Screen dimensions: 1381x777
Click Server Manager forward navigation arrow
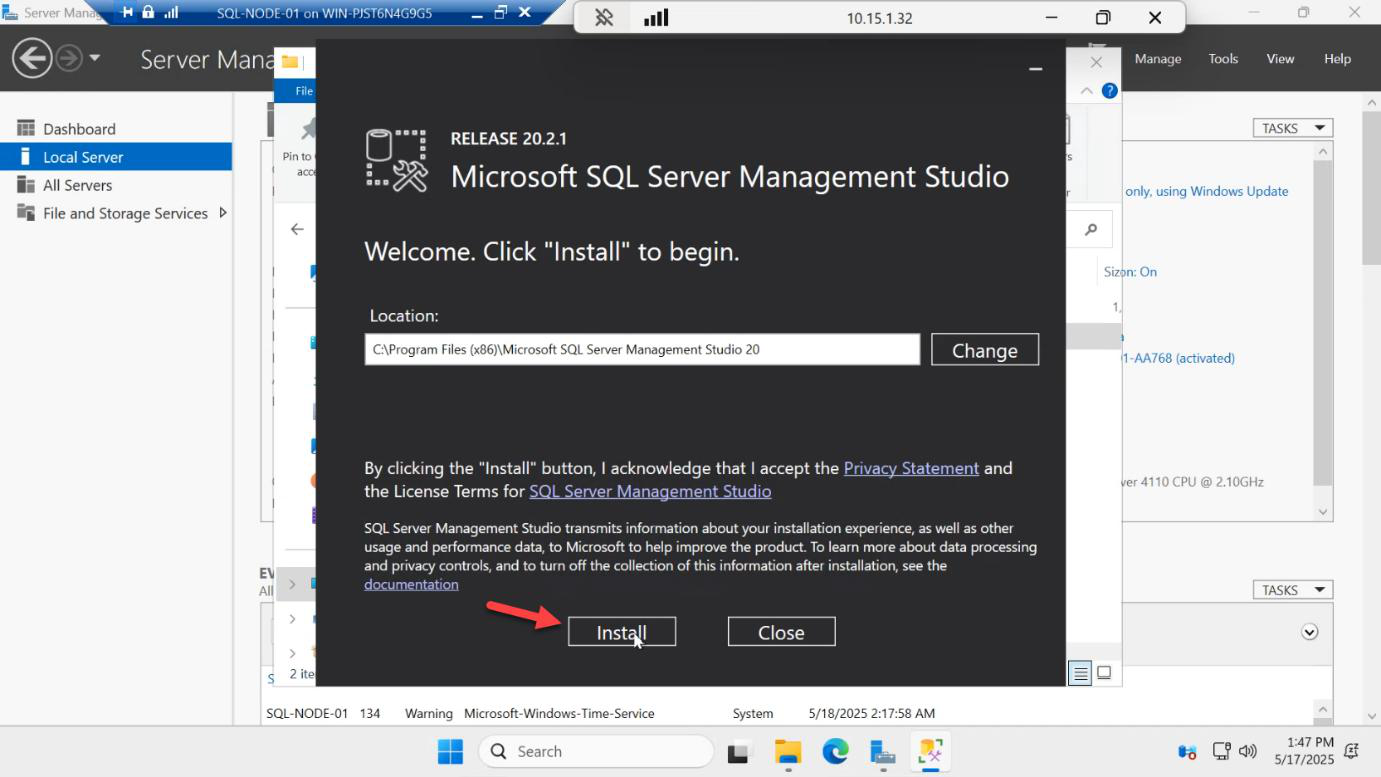69,58
